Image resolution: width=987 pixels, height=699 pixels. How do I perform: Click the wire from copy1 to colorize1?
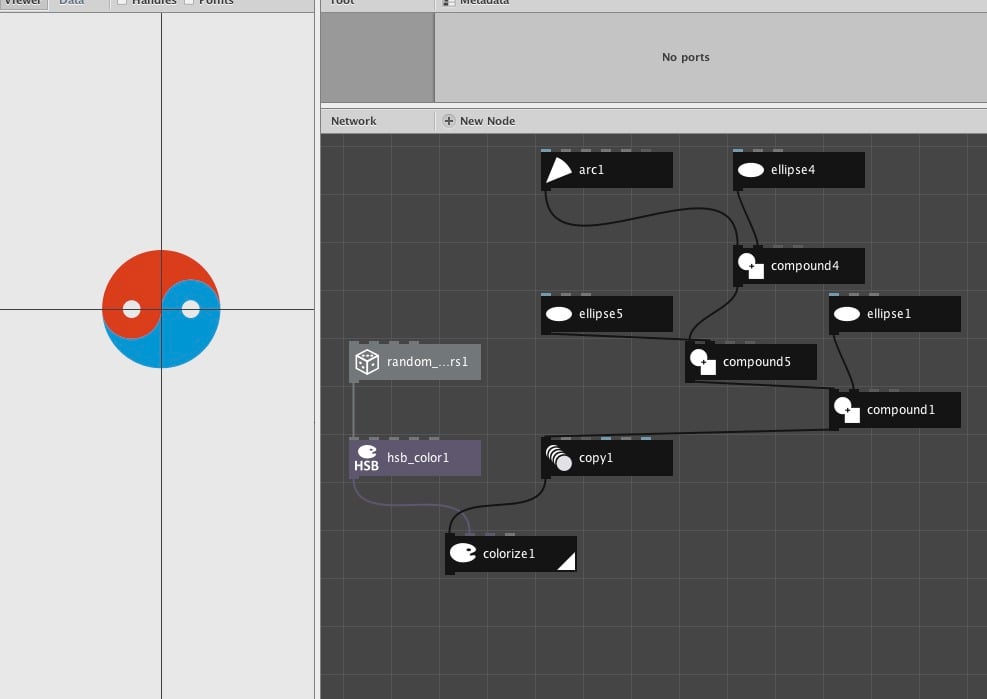click(x=500, y=503)
